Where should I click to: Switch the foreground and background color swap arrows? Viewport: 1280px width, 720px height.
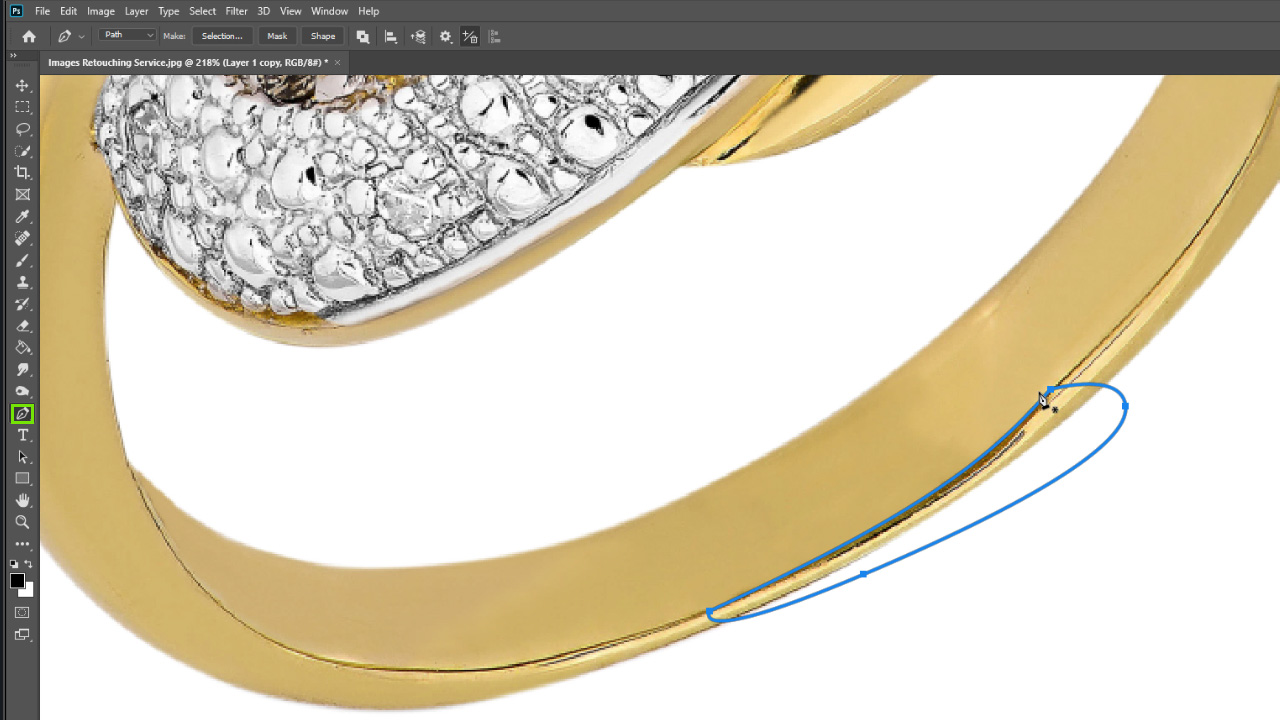30,563
